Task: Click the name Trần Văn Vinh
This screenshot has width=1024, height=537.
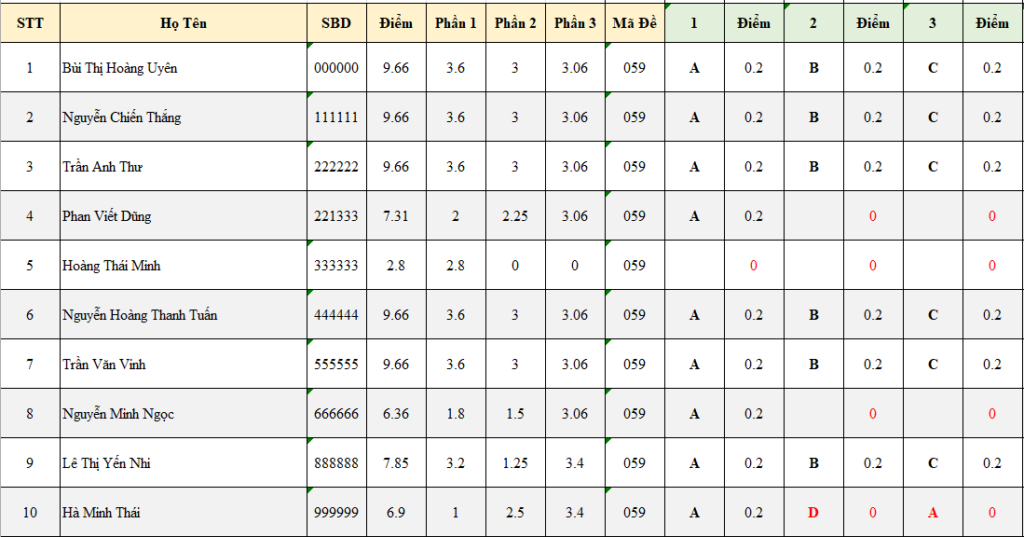Action: click(x=104, y=365)
